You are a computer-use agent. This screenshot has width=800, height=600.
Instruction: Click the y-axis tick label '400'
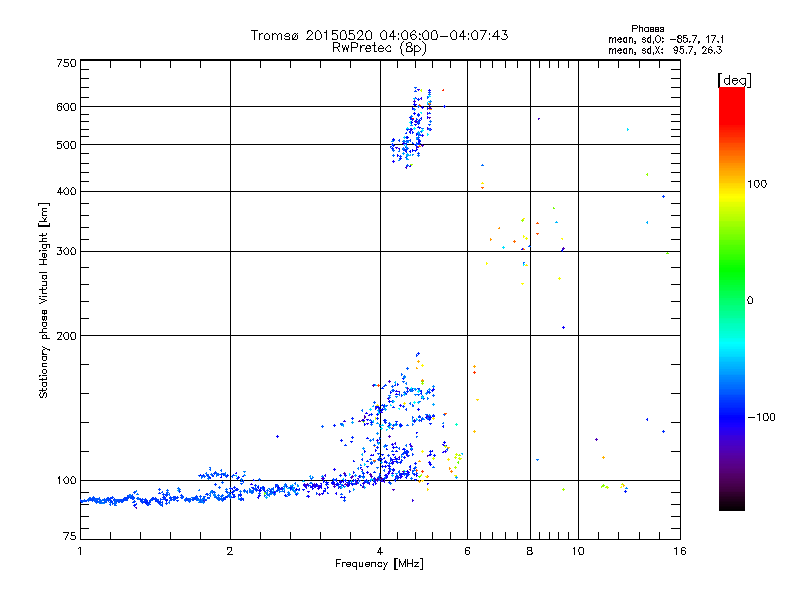[66, 191]
